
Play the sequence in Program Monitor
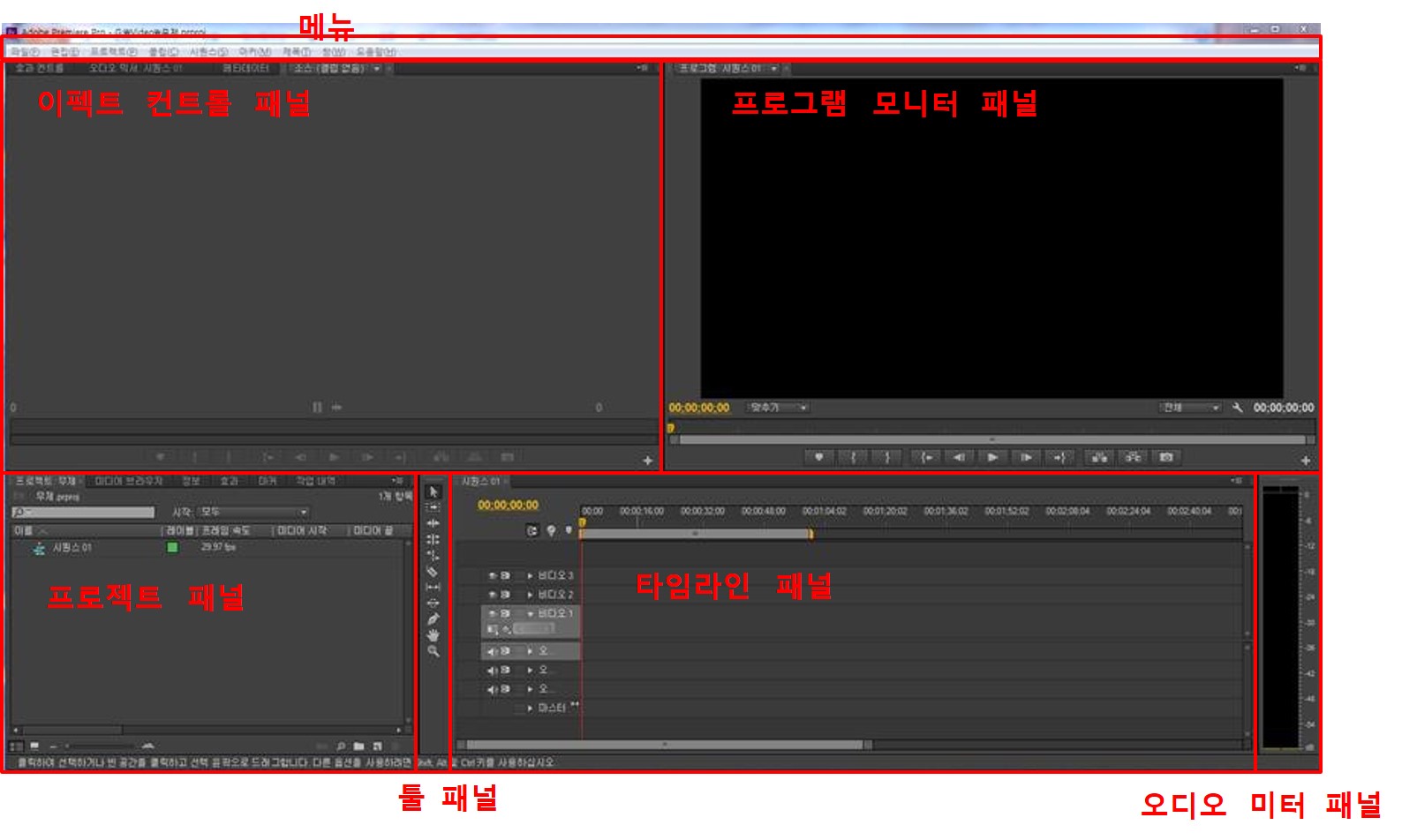coord(992,457)
